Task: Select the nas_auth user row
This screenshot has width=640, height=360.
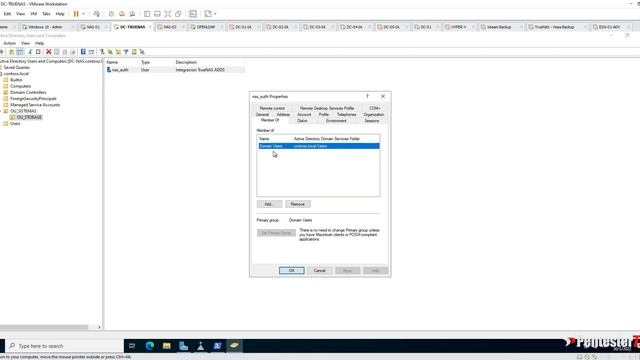Action: 176,70
